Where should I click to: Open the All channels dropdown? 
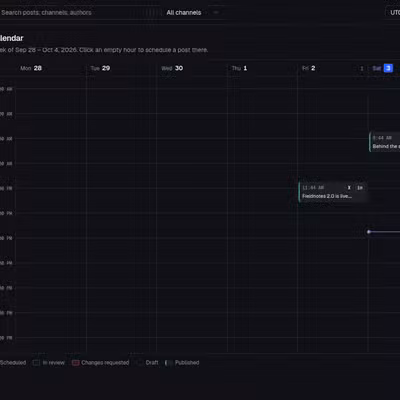click(x=193, y=13)
